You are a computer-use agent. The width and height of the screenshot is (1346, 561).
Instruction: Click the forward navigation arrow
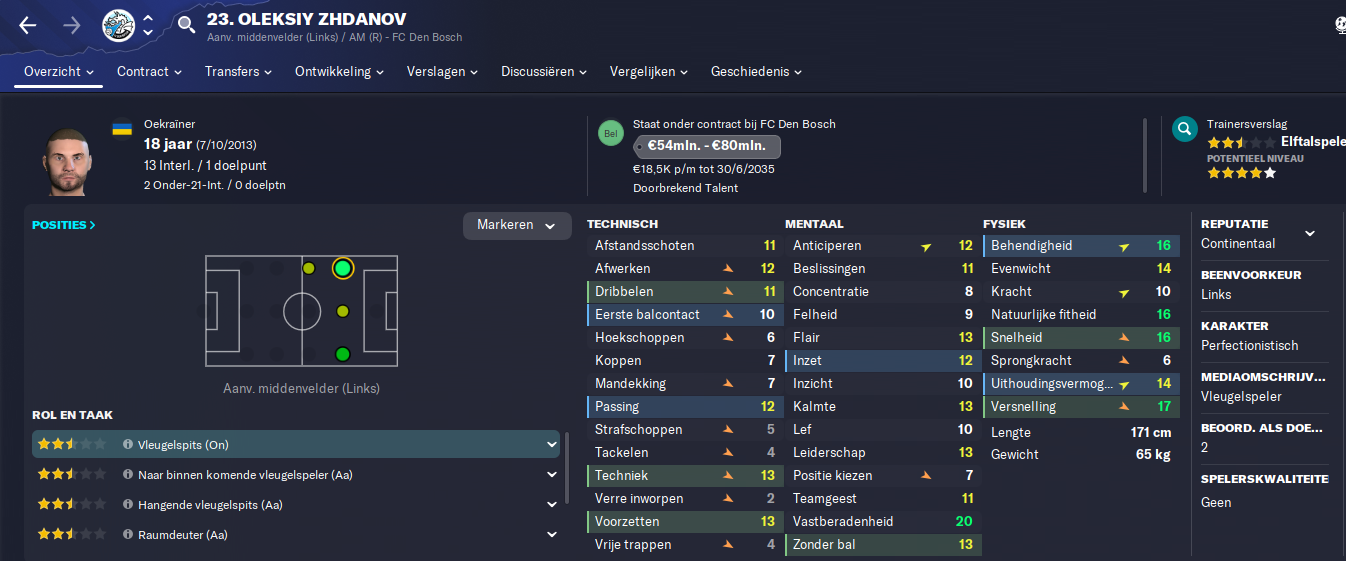pos(71,25)
